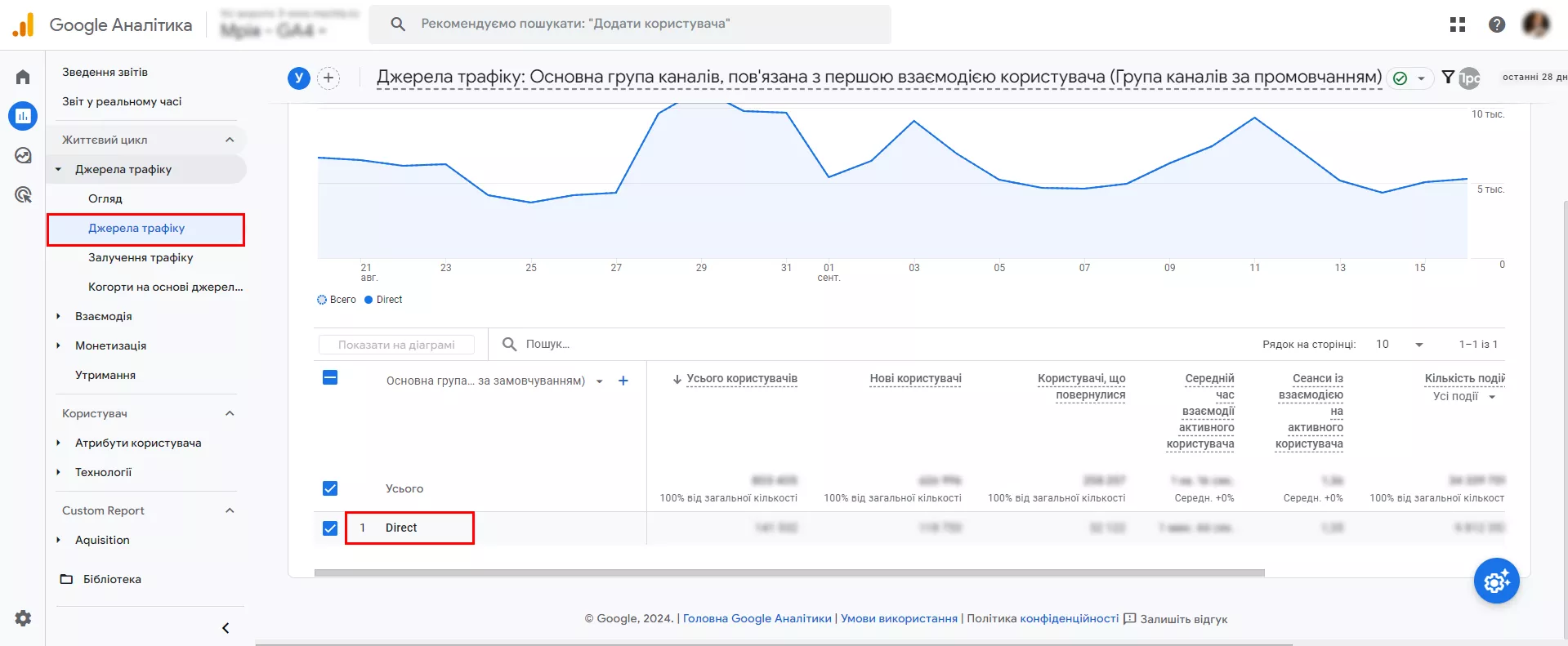
Task: Toggle the Всего chart legend item
Action: pyautogui.click(x=337, y=300)
